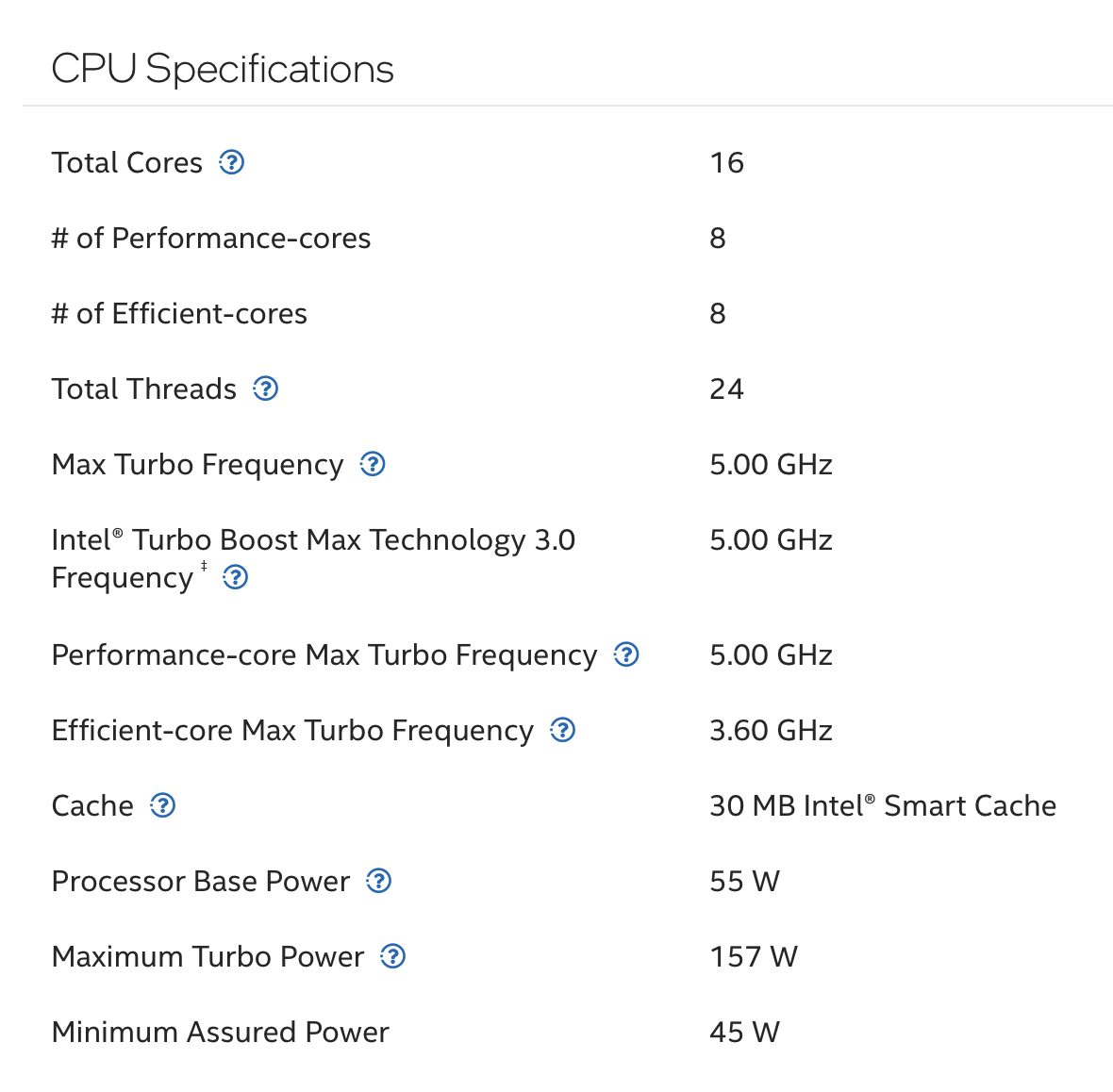Open the Max Turbo Frequency info icon
Viewport: 1113px width, 1092px height.
(x=373, y=465)
